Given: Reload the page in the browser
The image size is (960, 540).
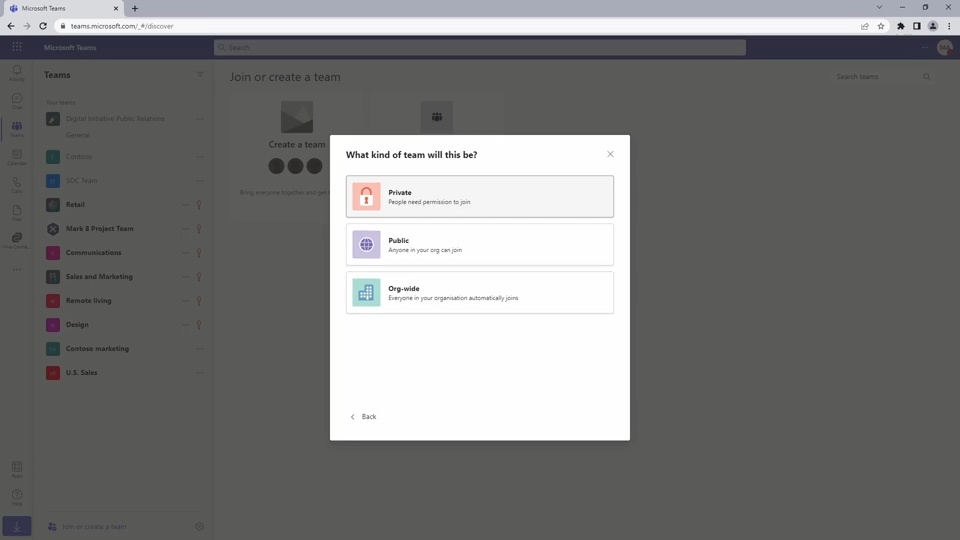Looking at the screenshot, I should pos(43,26).
